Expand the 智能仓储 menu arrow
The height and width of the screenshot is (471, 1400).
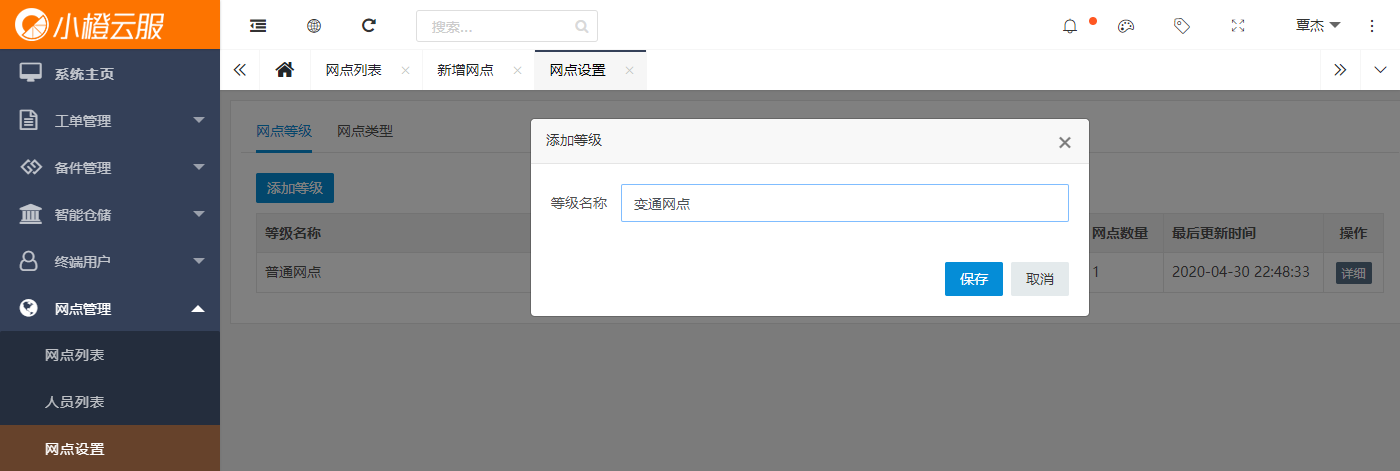pyautogui.click(x=198, y=214)
